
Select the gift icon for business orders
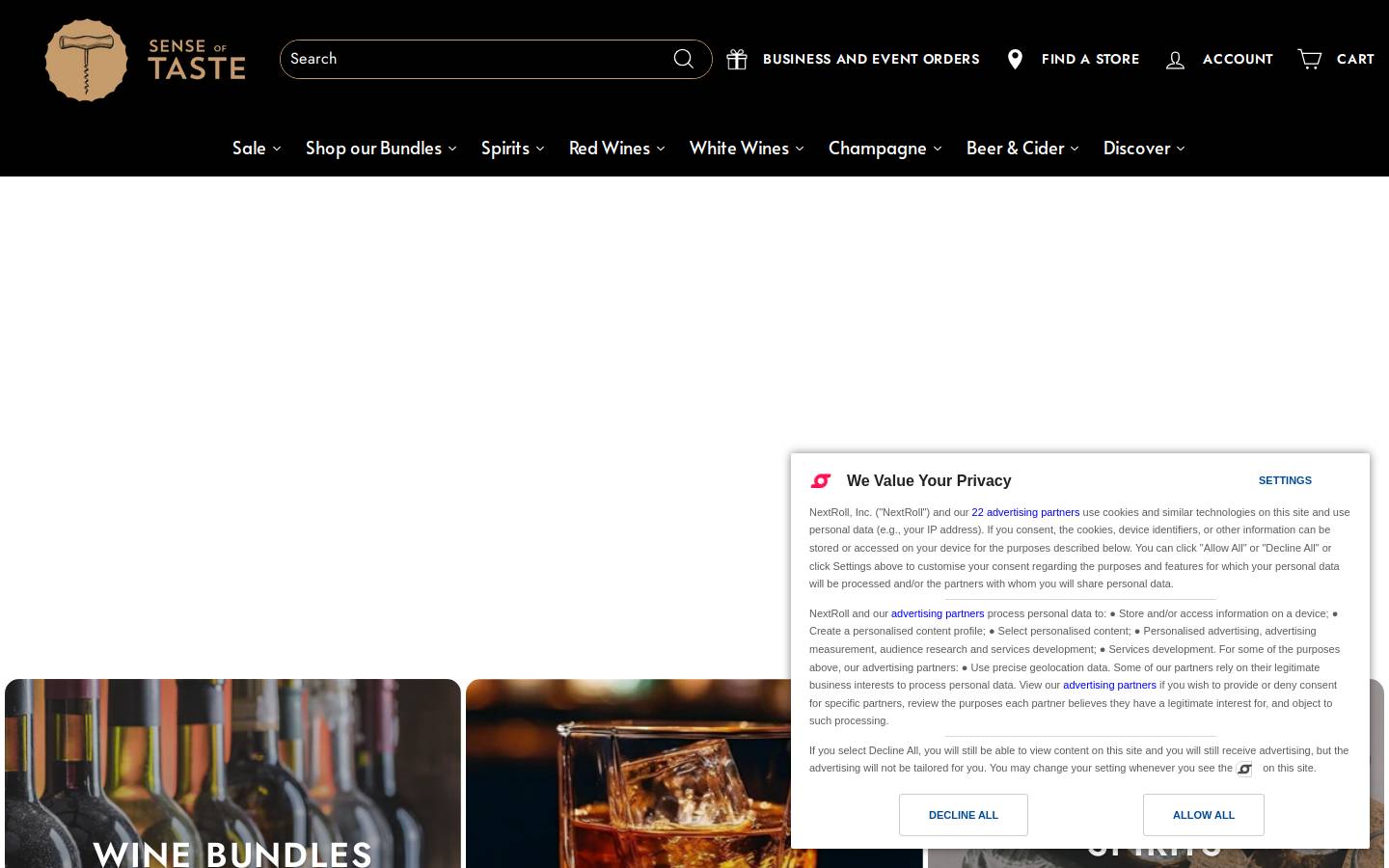tap(737, 60)
